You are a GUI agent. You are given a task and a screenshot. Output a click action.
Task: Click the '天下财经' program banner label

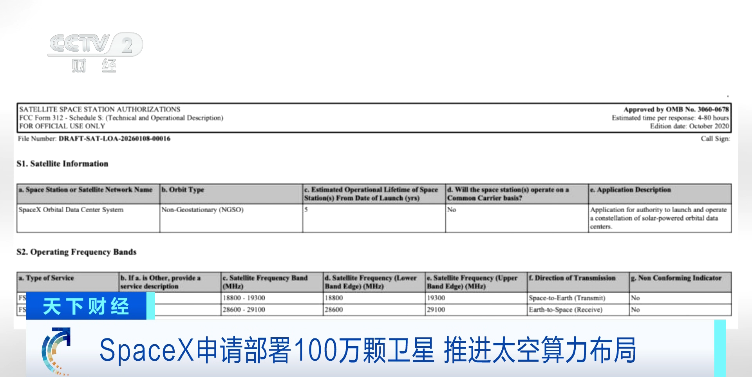click(86, 306)
